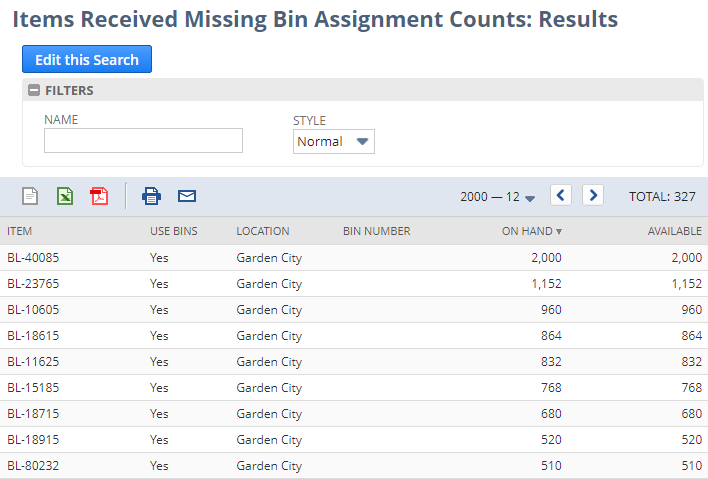The height and width of the screenshot is (479, 708).
Task: Sort by Location column header
Action: point(262,231)
